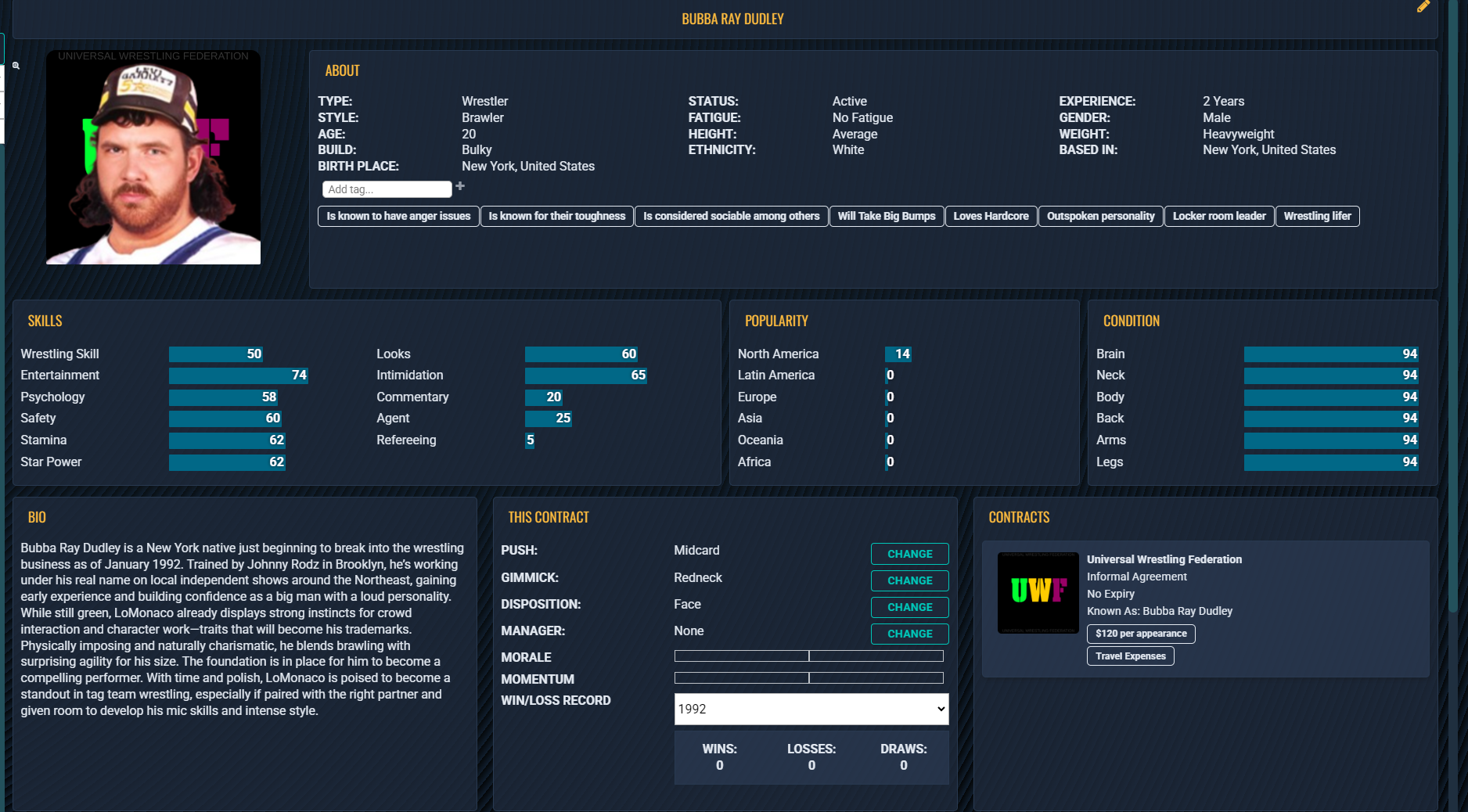The image size is (1468, 812).
Task: Click the '2 Years' experience value
Action: 1223,102
